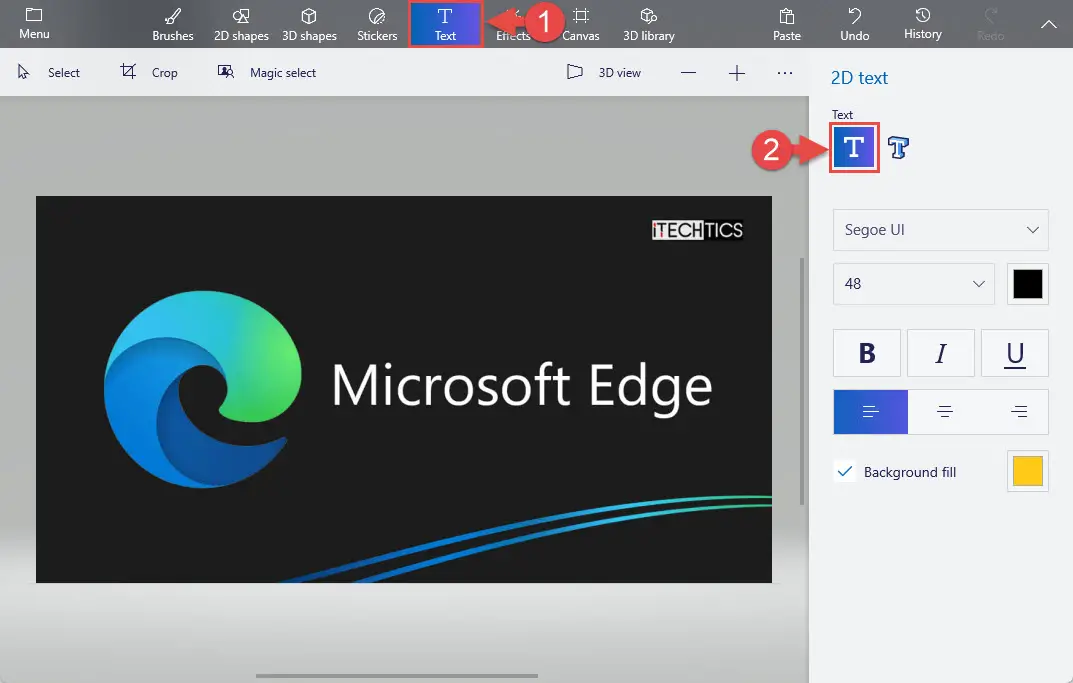1073x683 pixels.
Task: Open the Stickers tab
Action: coord(377,25)
